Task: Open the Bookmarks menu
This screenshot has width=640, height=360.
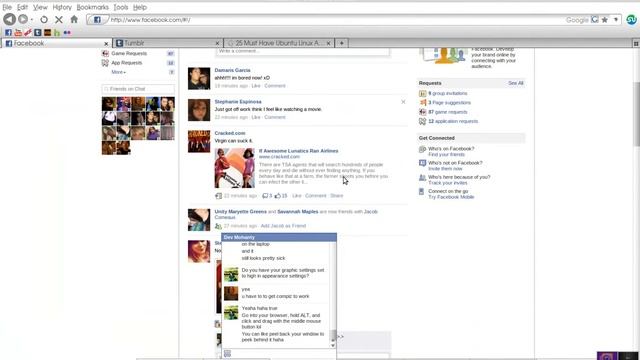Action: tap(93, 7)
